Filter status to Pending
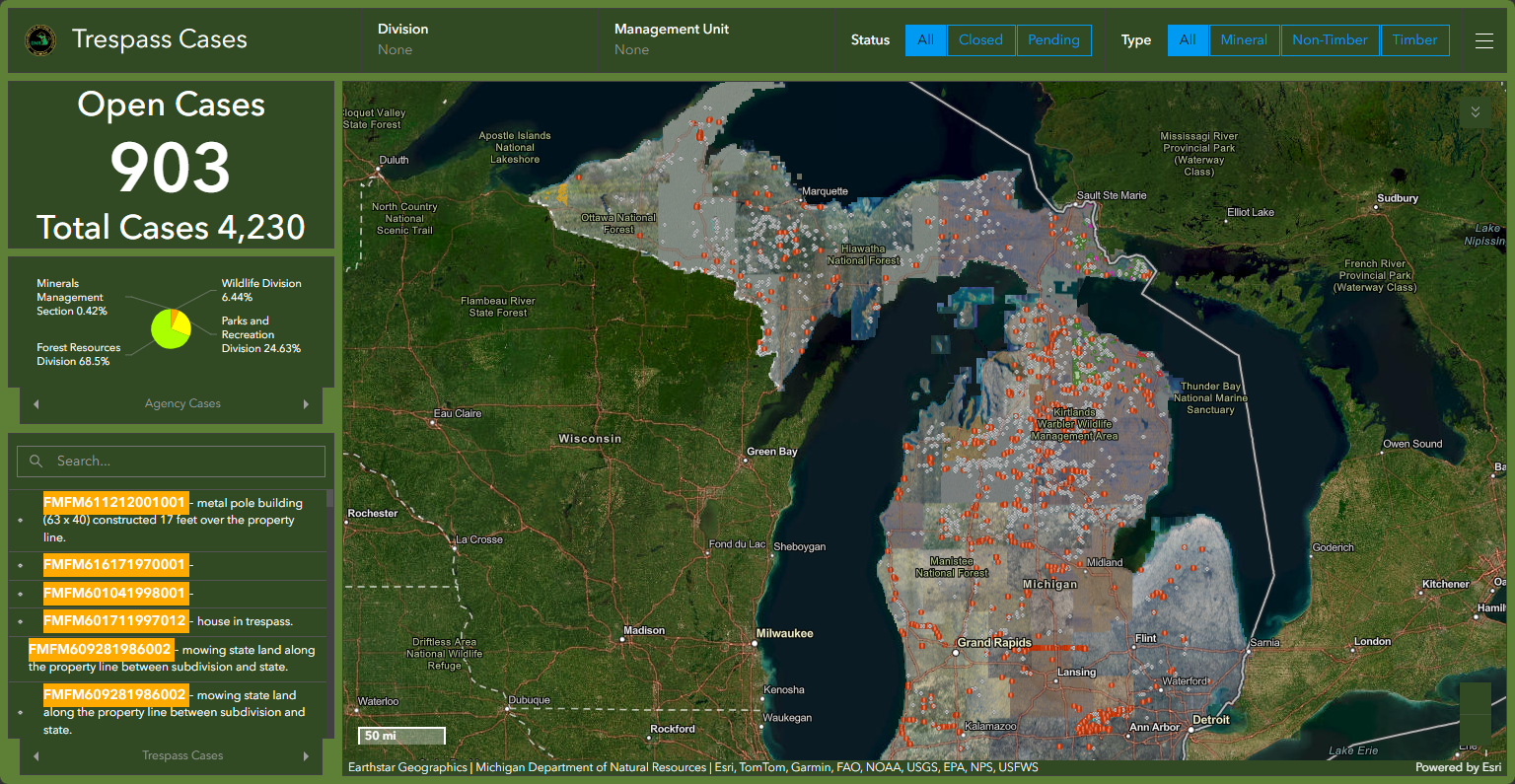The image size is (1515, 784). pos(1053,40)
